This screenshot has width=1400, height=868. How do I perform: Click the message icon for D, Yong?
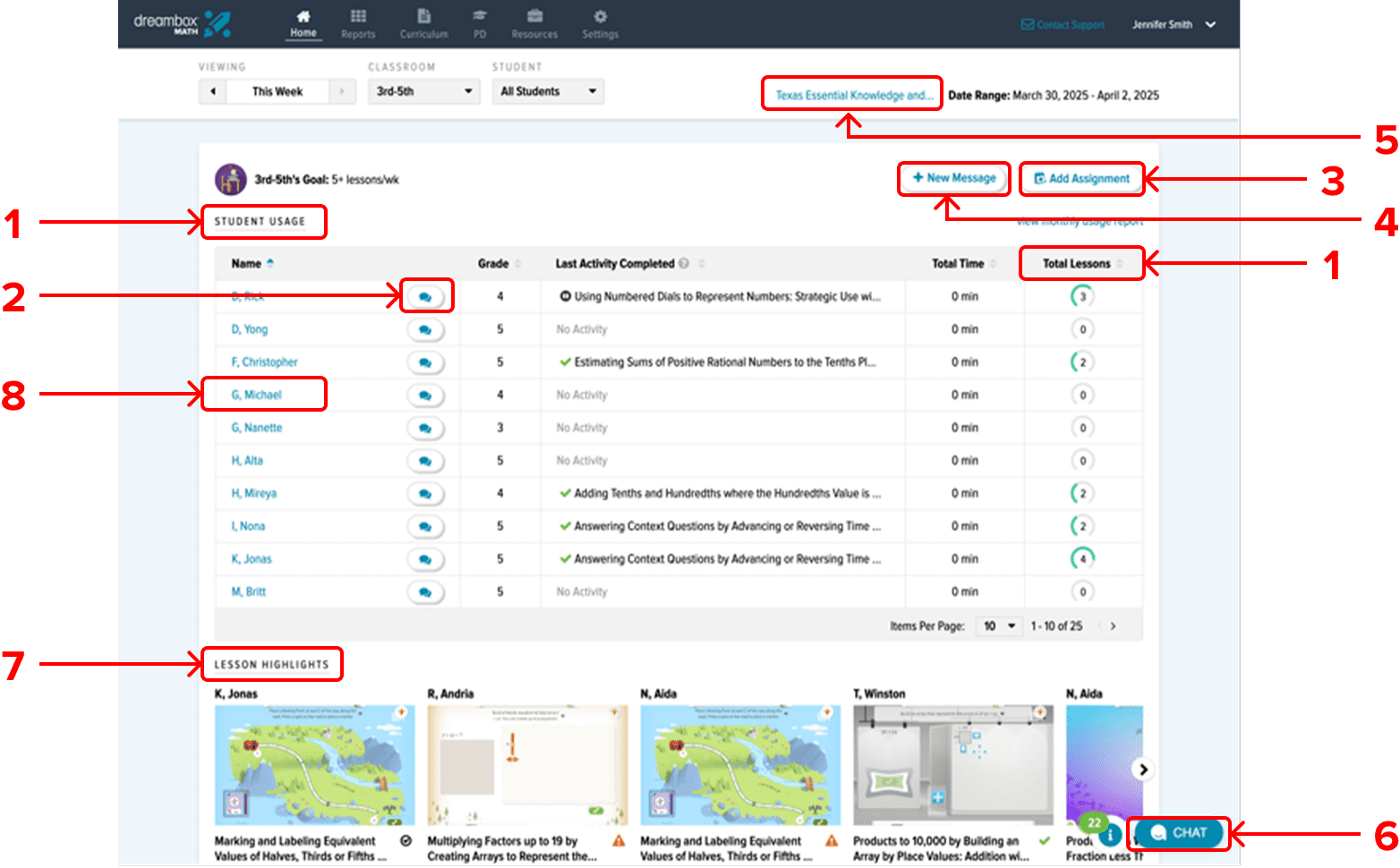tap(425, 330)
